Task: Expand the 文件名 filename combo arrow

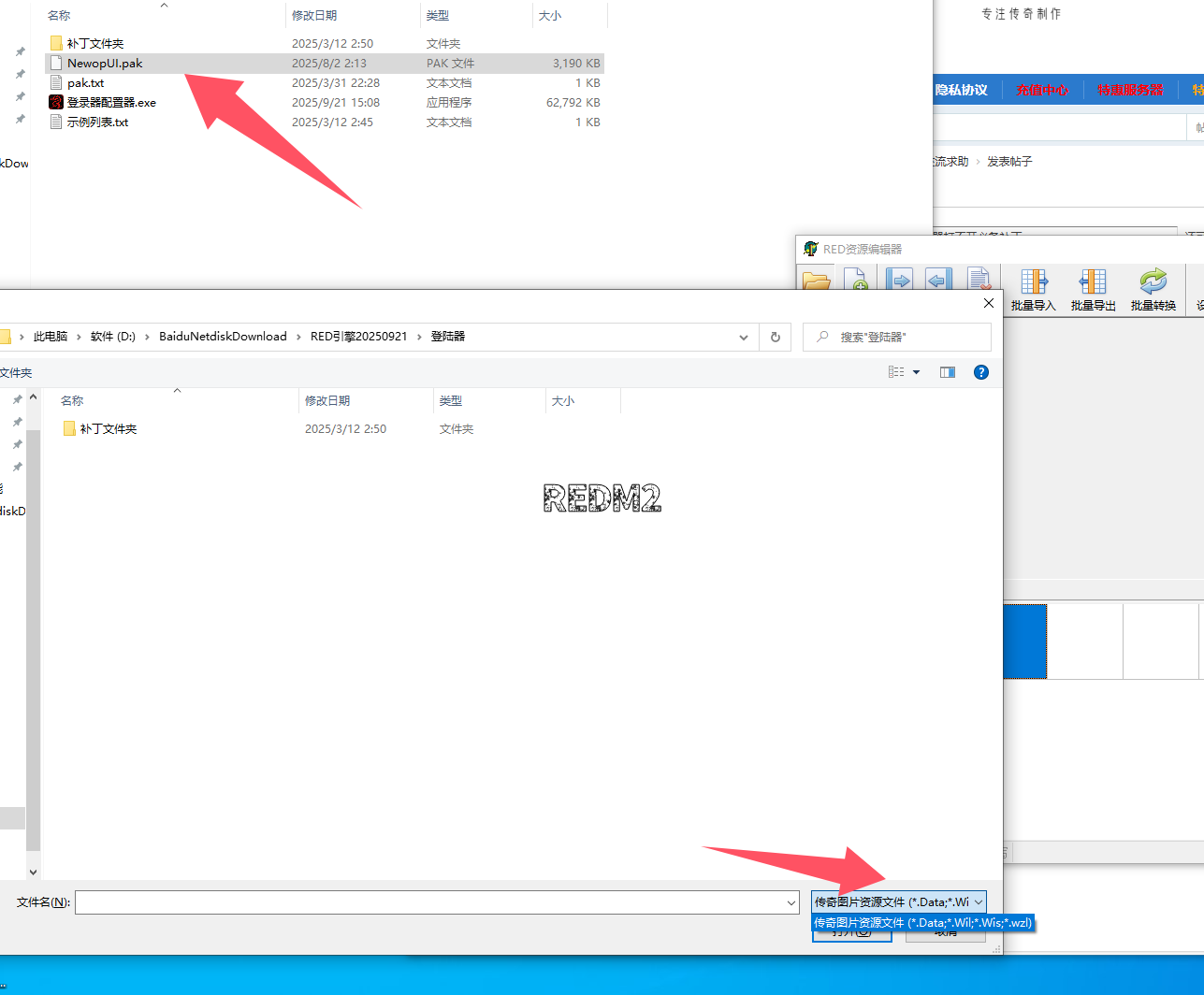Action: (x=791, y=902)
